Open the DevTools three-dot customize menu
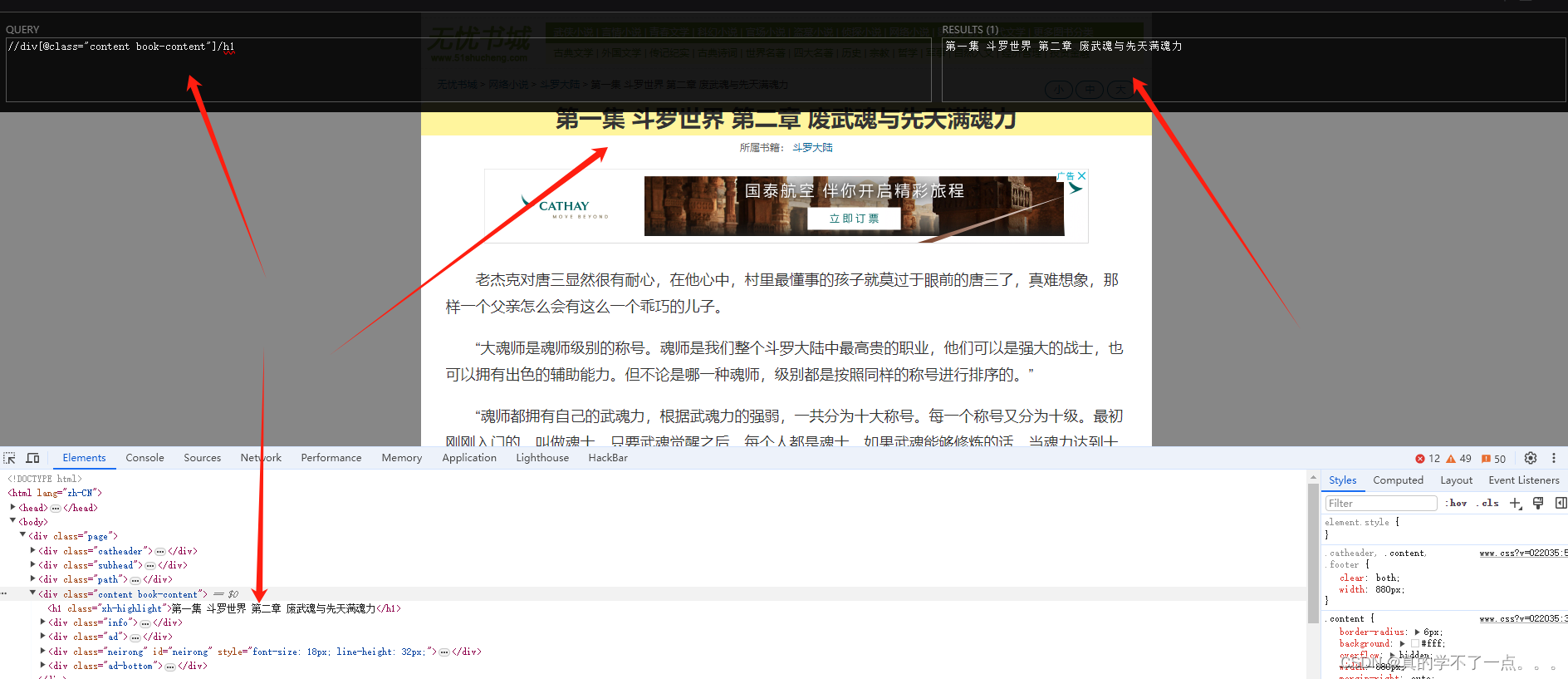This screenshot has width=1568, height=679. point(1554,458)
